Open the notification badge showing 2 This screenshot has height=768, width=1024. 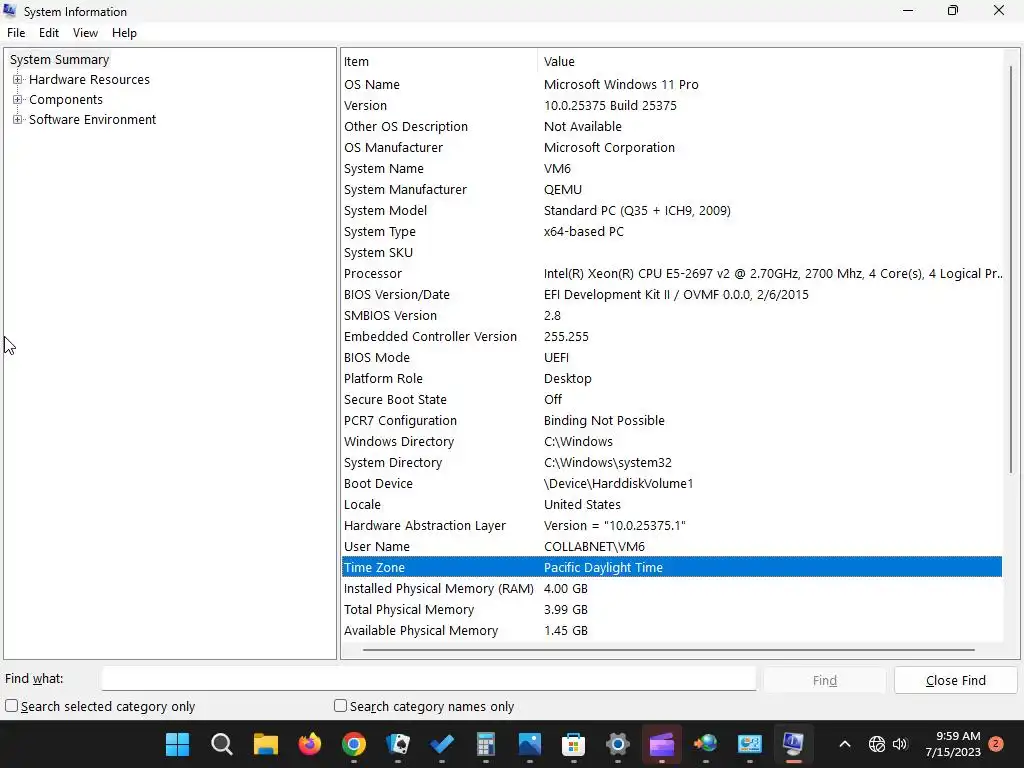pyautogui.click(x=996, y=744)
